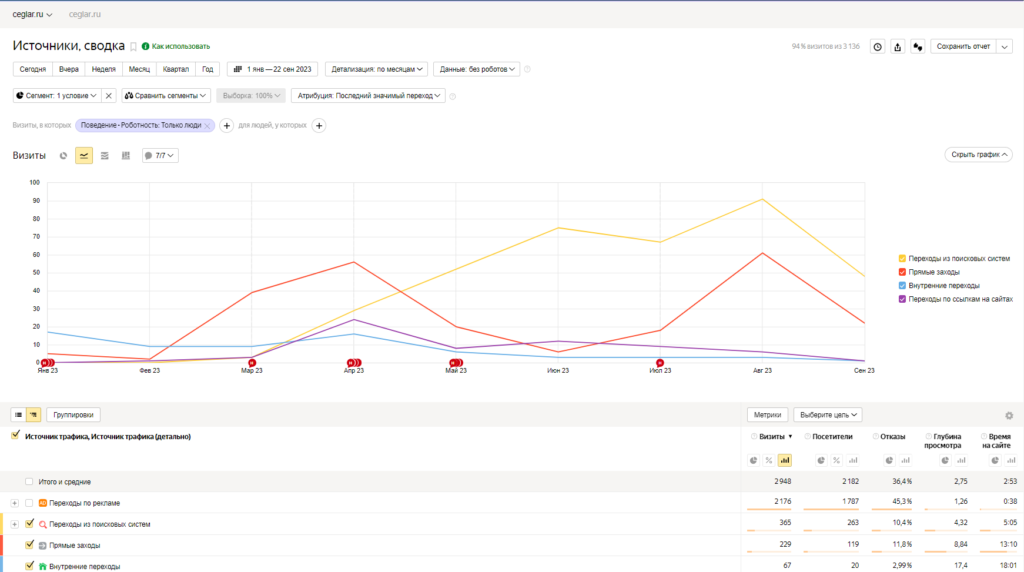Image resolution: width=1024 pixels, height=572 pixels.
Task: Click the Июл 23 chart annotation marker
Action: (x=660, y=362)
